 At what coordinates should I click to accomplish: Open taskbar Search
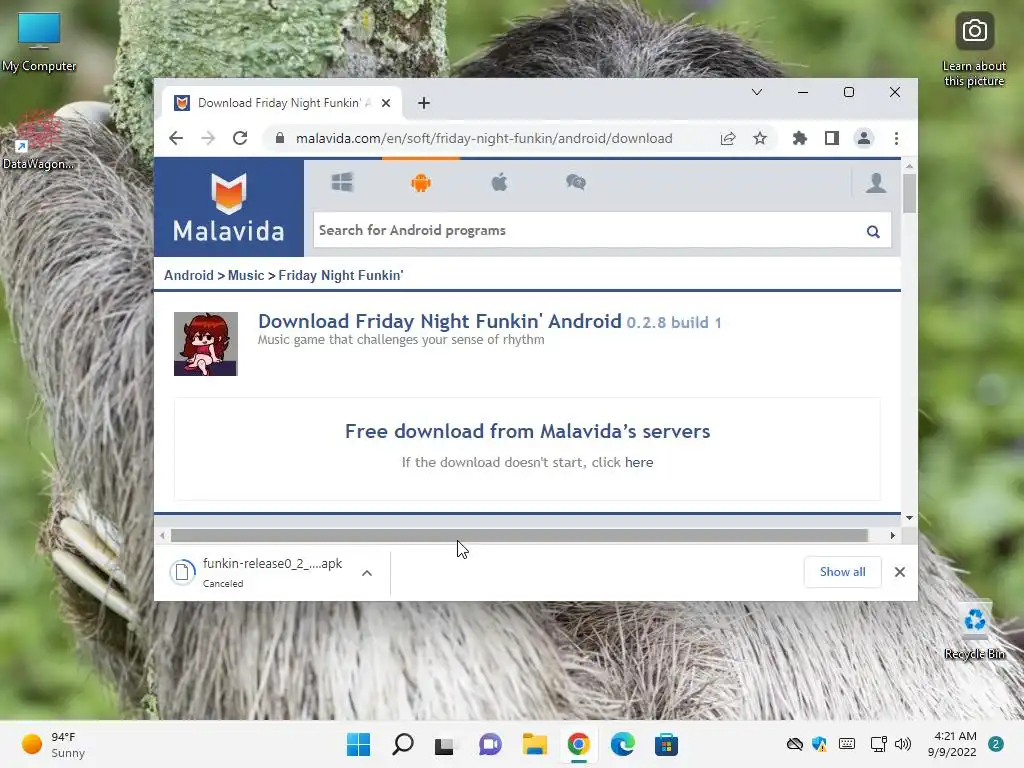tap(402, 744)
